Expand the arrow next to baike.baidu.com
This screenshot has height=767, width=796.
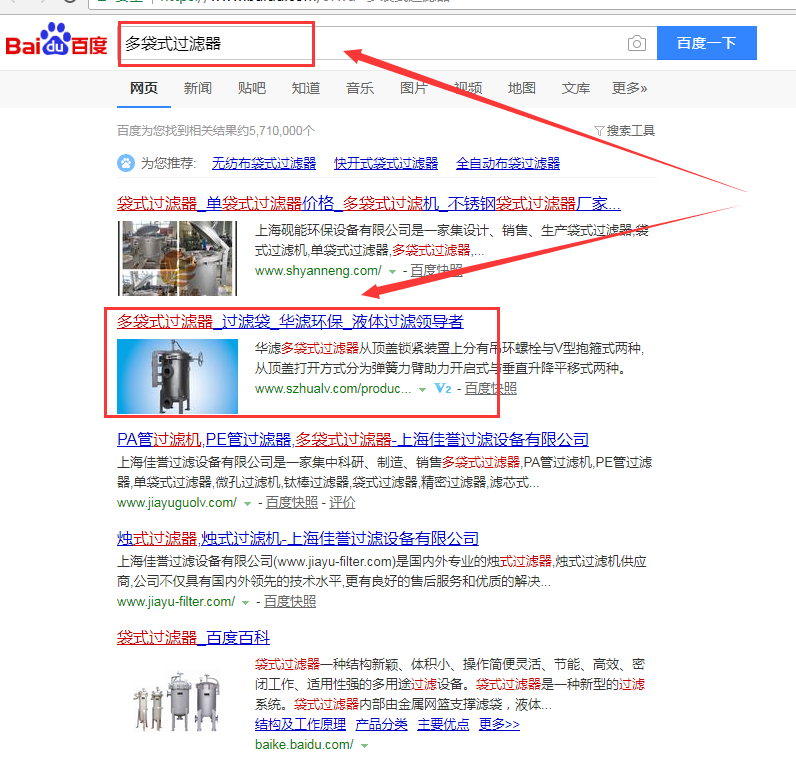tap(364, 745)
